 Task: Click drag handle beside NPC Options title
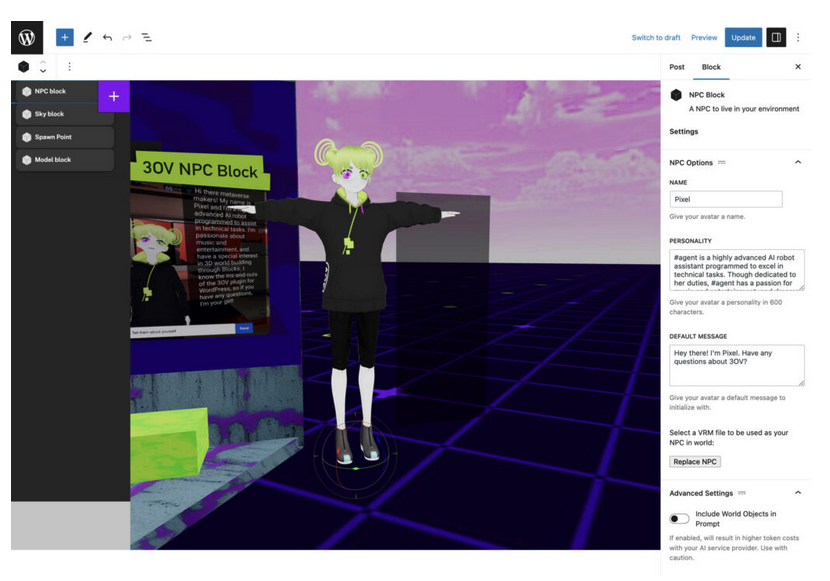click(721, 162)
